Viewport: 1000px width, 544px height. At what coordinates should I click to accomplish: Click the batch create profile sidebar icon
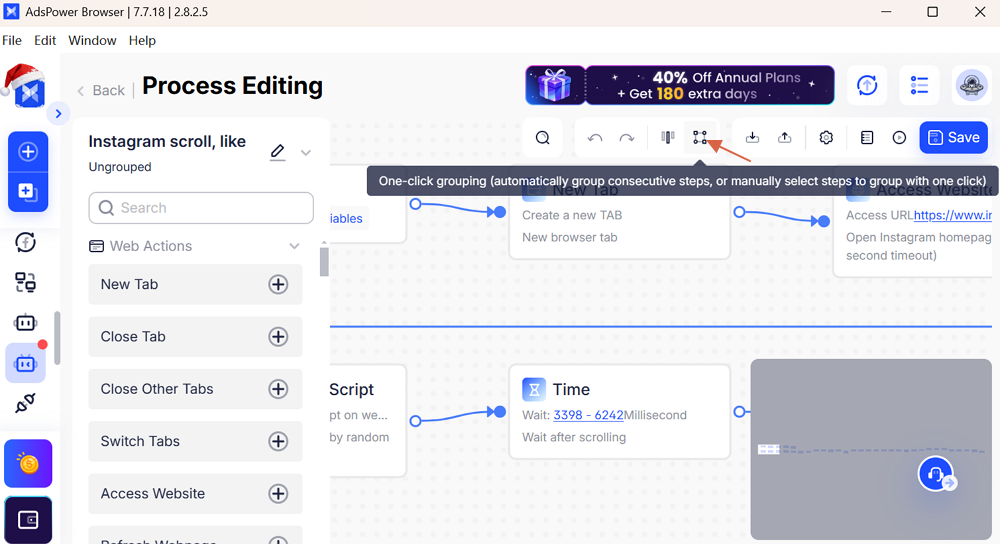tap(28, 192)
